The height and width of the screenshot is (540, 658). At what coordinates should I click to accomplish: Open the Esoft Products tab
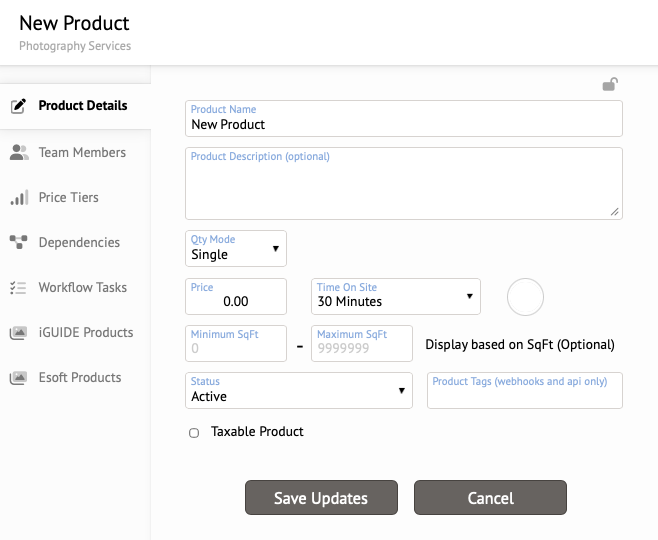(76, 377)
